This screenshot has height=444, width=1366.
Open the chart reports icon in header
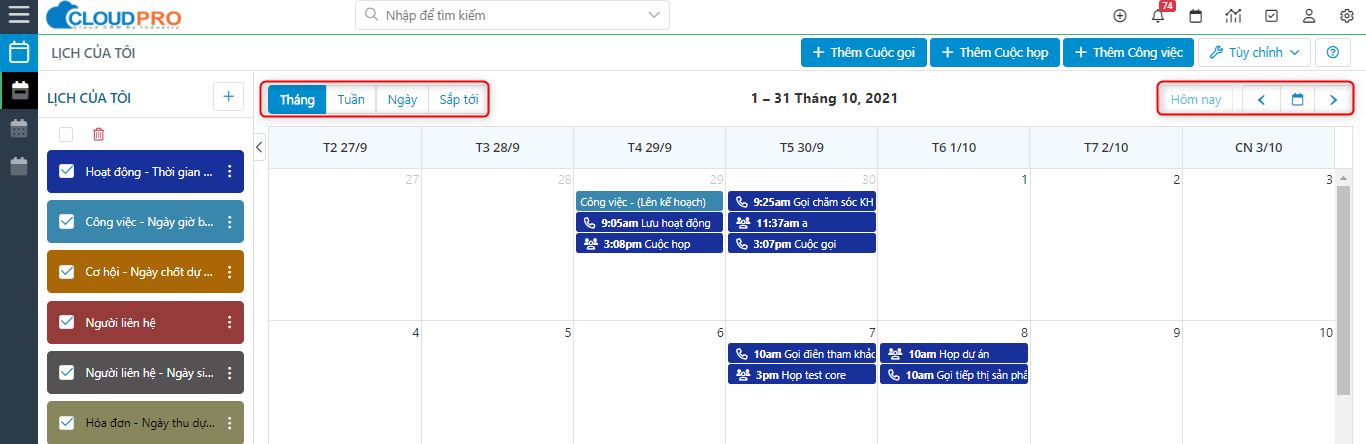pos(1233,16)
